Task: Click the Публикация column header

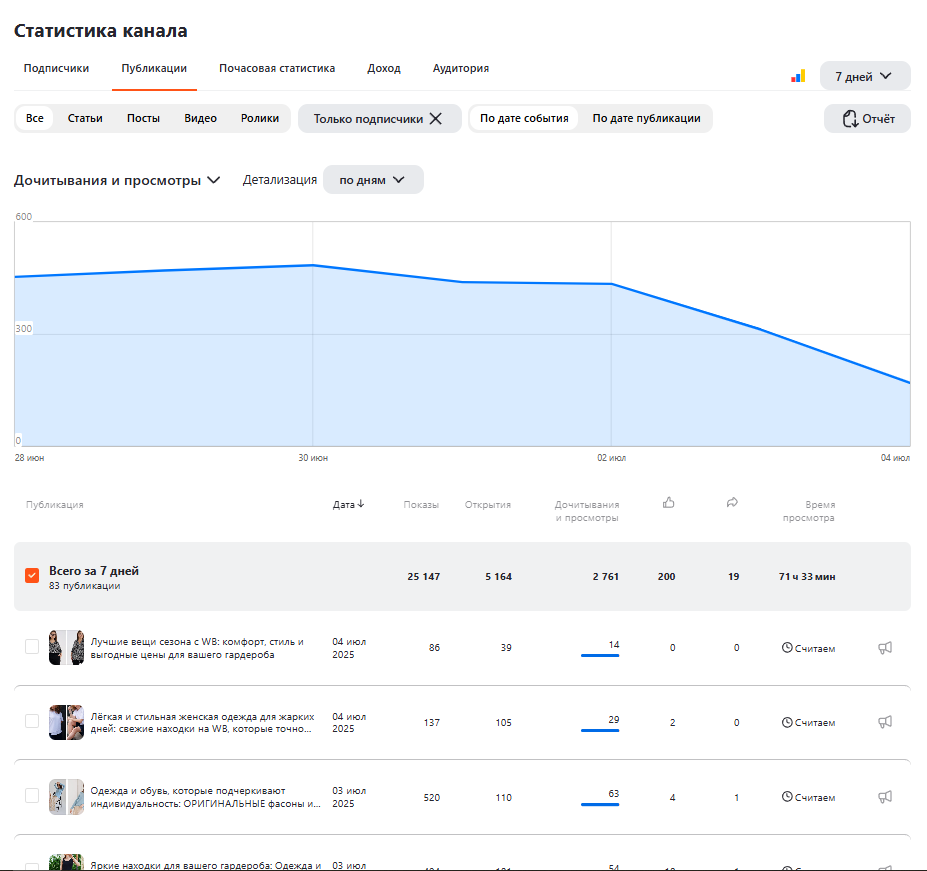Action: pos(54,504)
